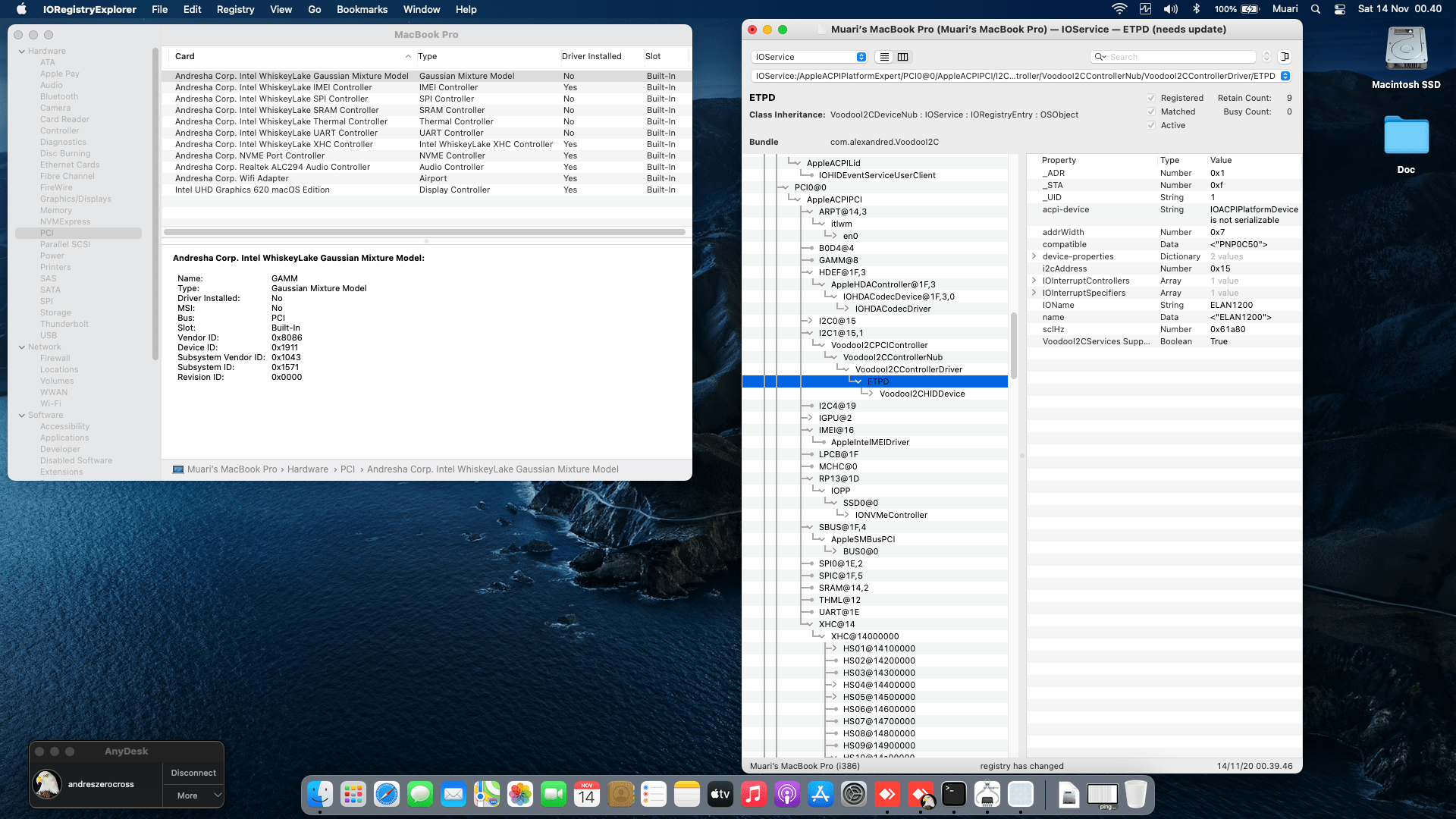Click the AnyDesk More button

[x=193, y=795]
